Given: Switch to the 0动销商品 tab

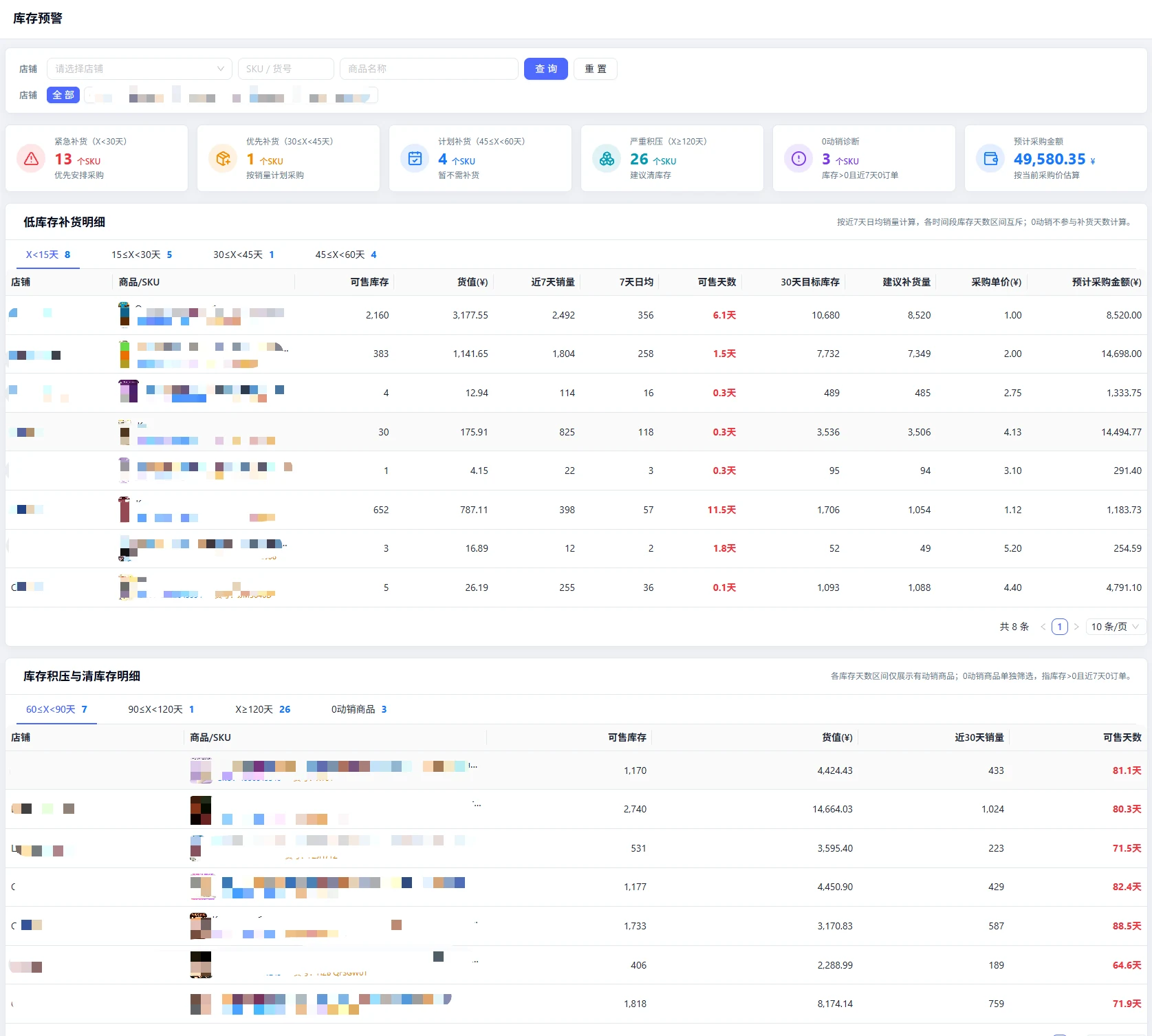Looking at the screenshot, I should tap(359, 709).
